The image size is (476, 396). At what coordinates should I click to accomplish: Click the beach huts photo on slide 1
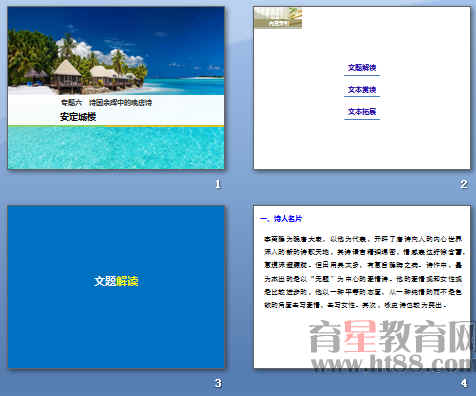(x=116, y=51)
